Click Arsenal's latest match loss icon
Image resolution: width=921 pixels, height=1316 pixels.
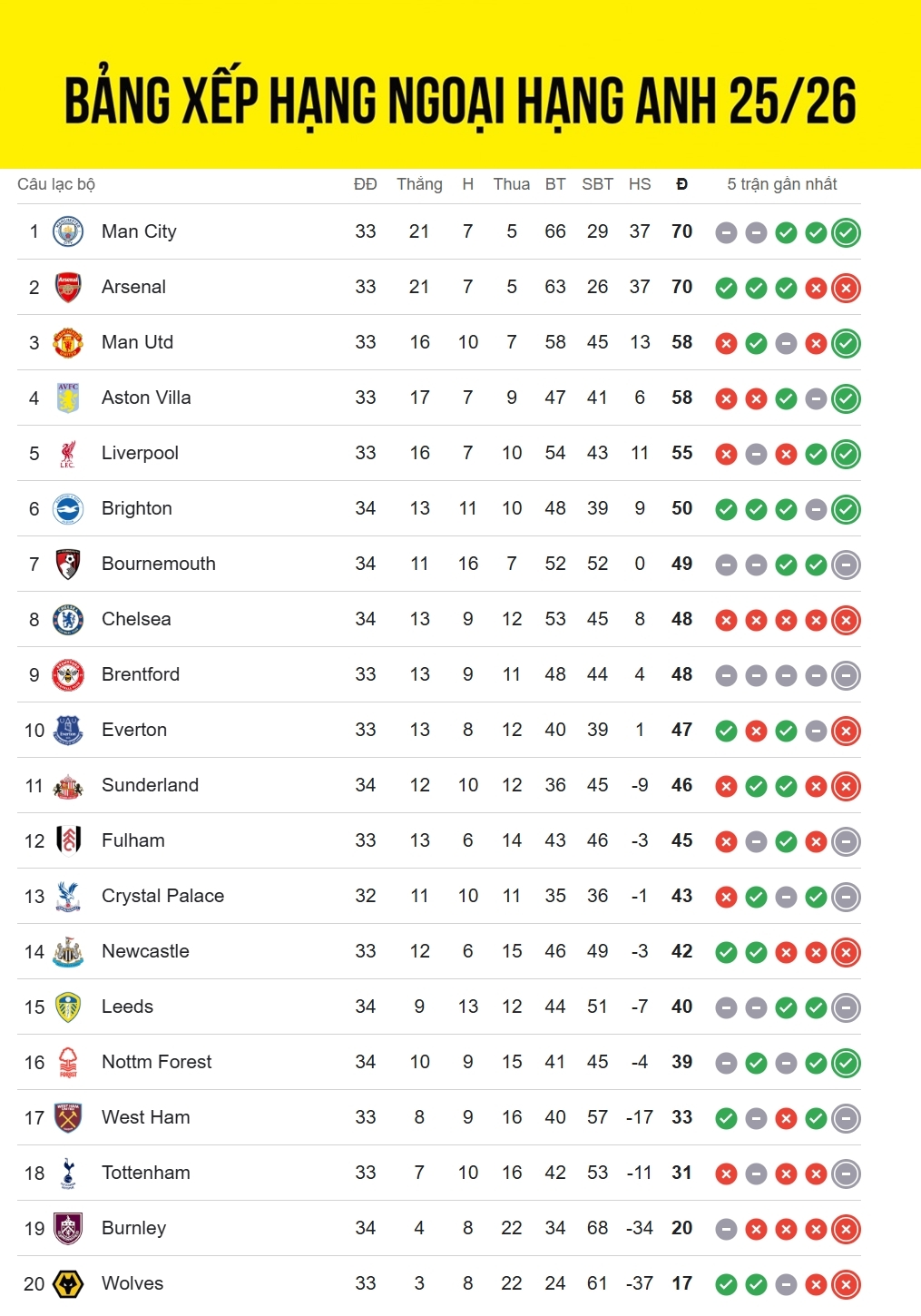(846, 289)
